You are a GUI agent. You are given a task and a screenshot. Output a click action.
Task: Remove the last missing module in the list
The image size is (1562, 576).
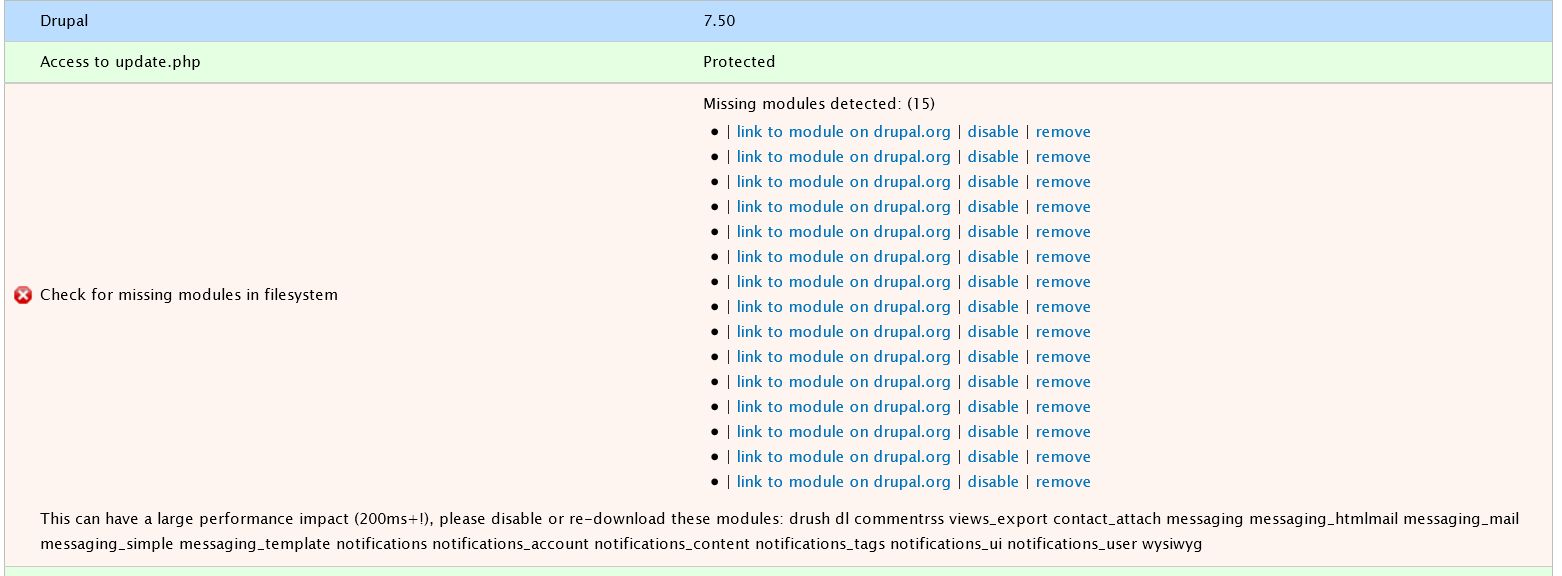(1063, 481)
